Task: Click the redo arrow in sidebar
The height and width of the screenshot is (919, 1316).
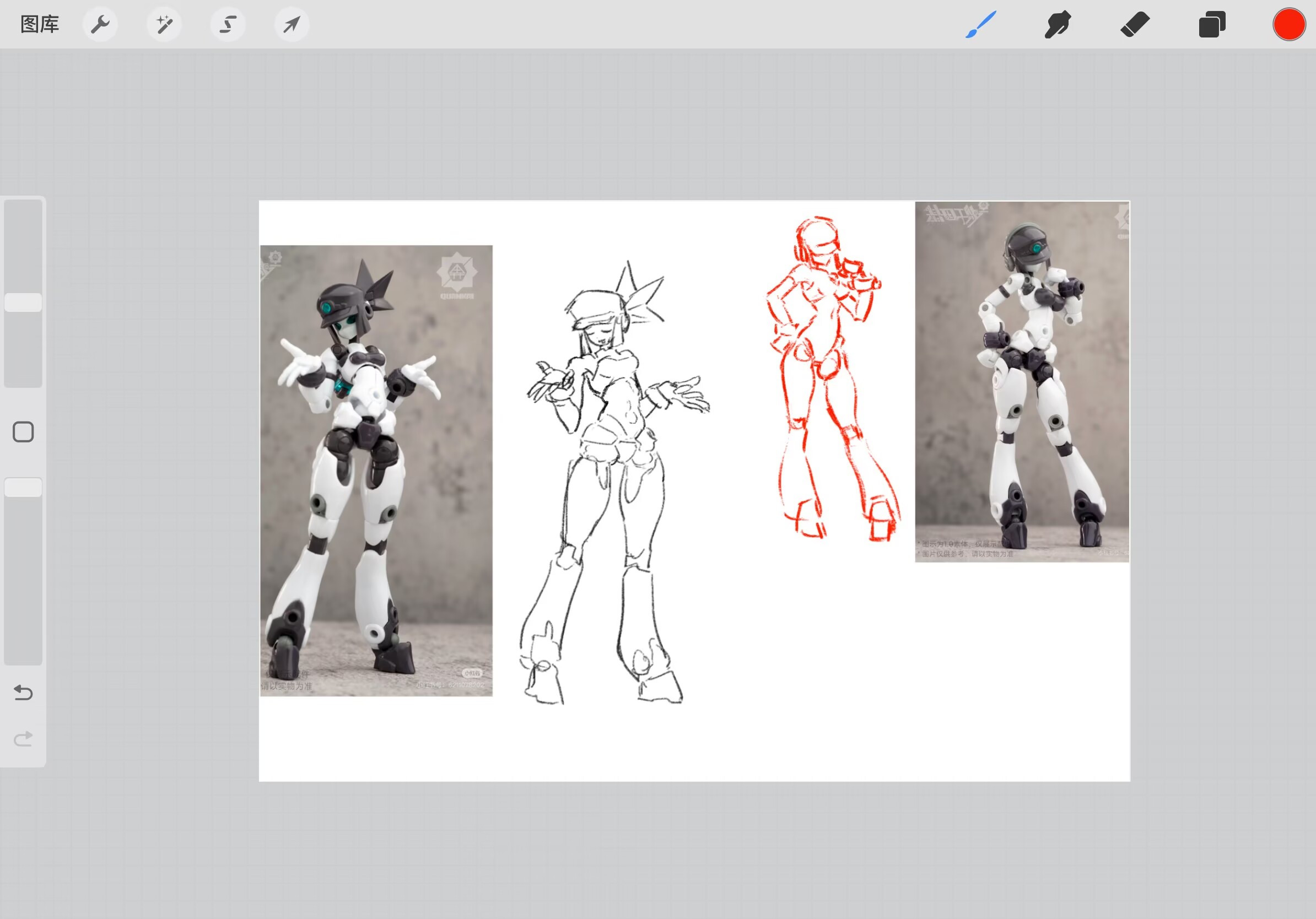Action: click(x=23, y=738)
